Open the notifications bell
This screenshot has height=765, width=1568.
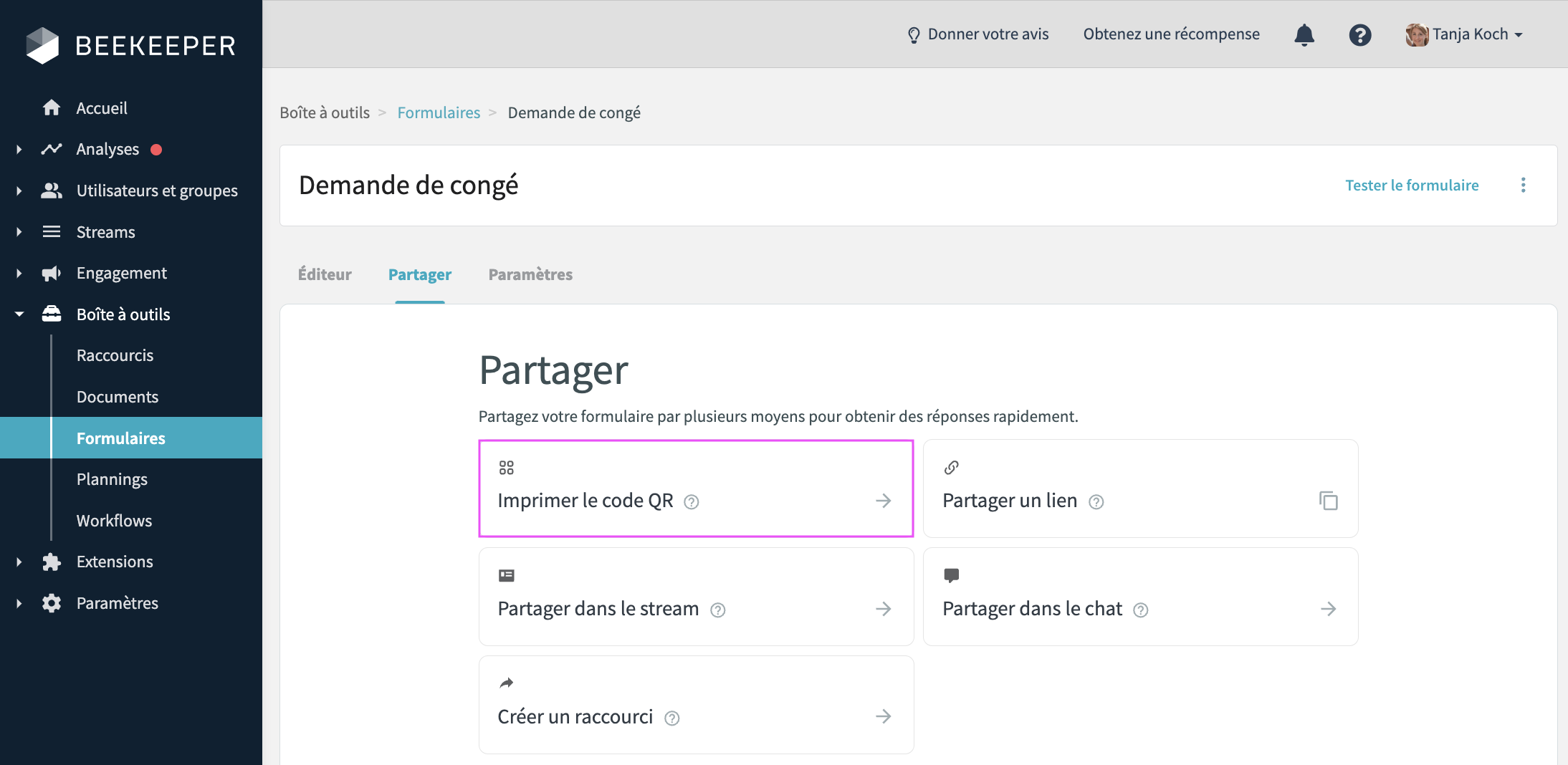click(x=1304, y=34)
